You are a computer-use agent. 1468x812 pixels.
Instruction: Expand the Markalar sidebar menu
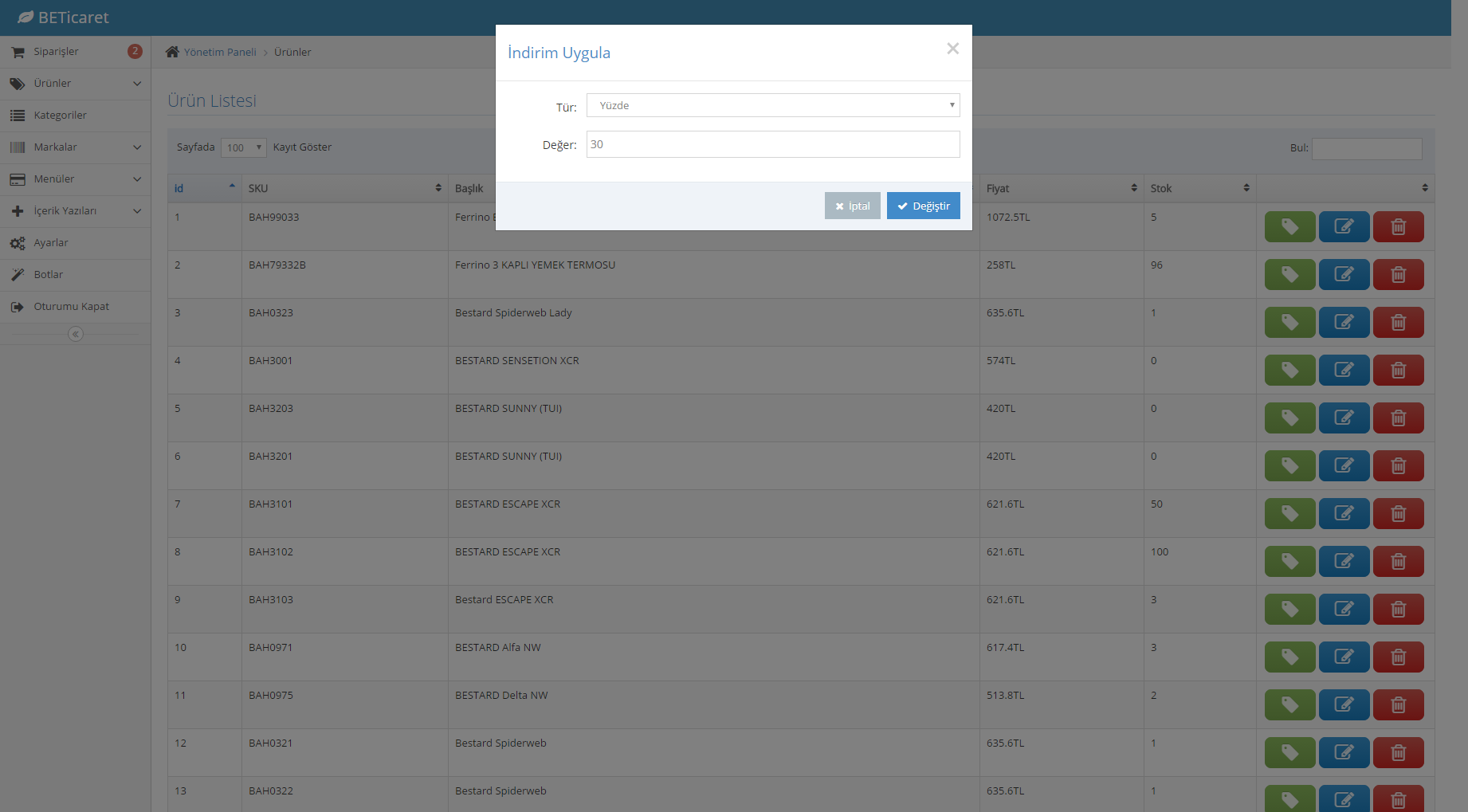[75, 147]
